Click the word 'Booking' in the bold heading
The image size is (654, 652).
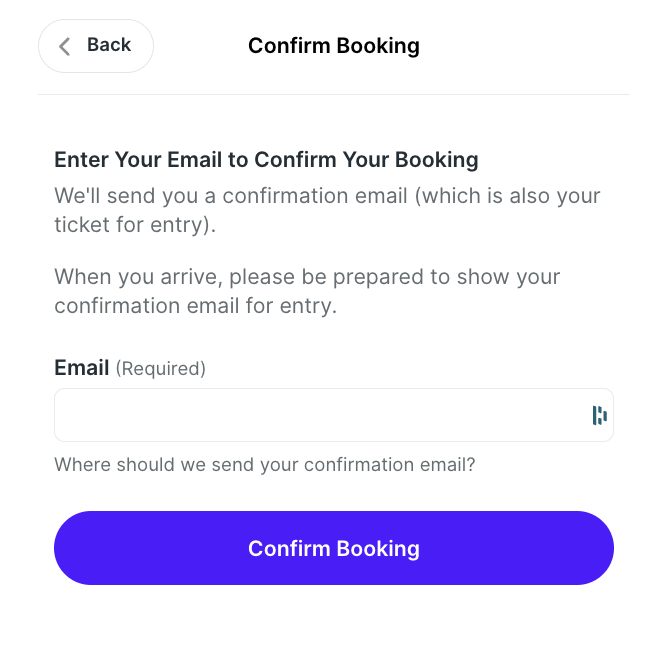pyautogui.click(x=437, y=160)
